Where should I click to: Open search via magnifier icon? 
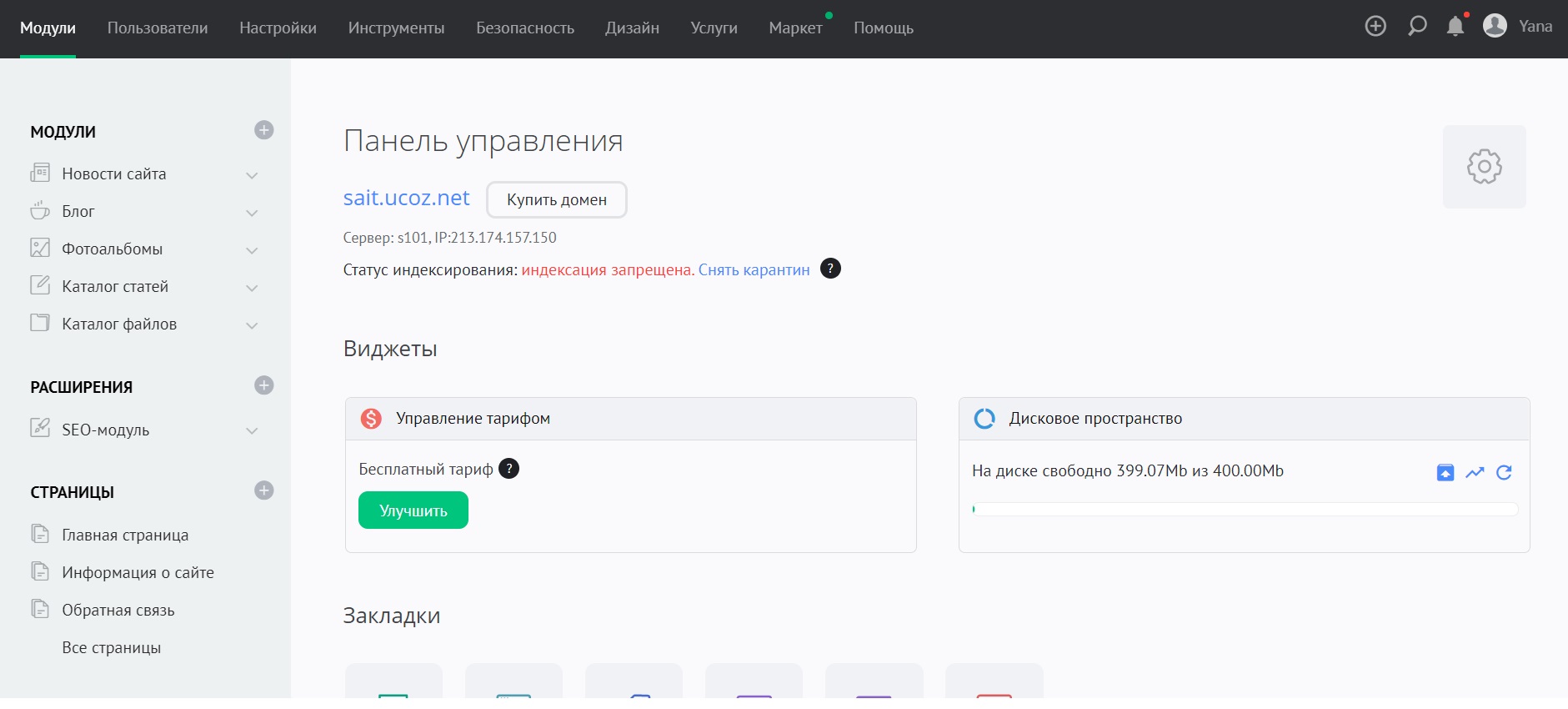1416,27
